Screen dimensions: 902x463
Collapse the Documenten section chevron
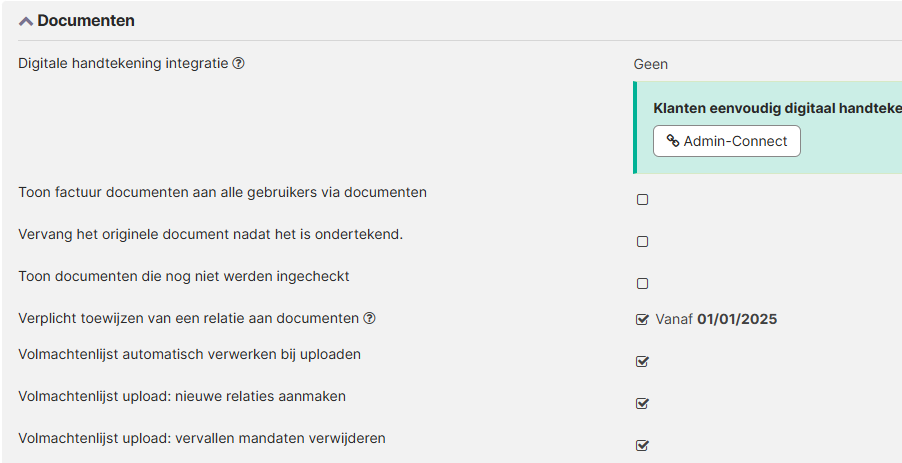[x=26, y=21]
